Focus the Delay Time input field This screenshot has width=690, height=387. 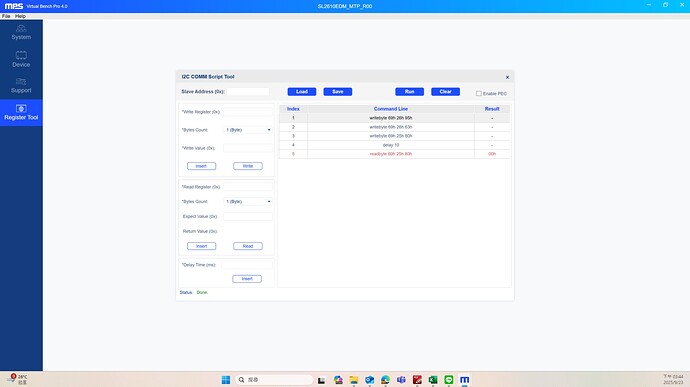point(247,265)
